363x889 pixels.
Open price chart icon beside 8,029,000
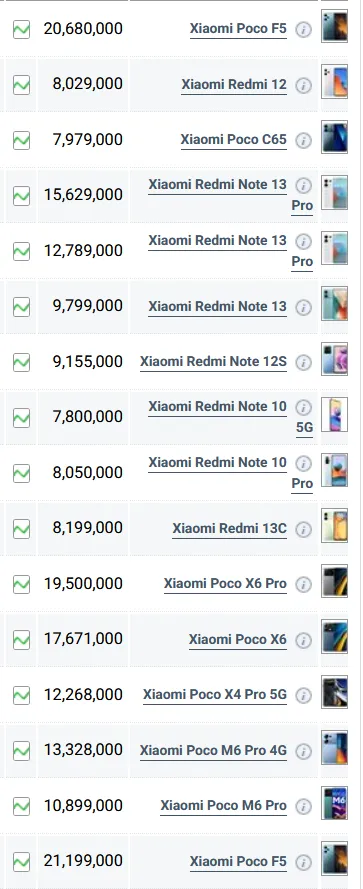(22, 85)
